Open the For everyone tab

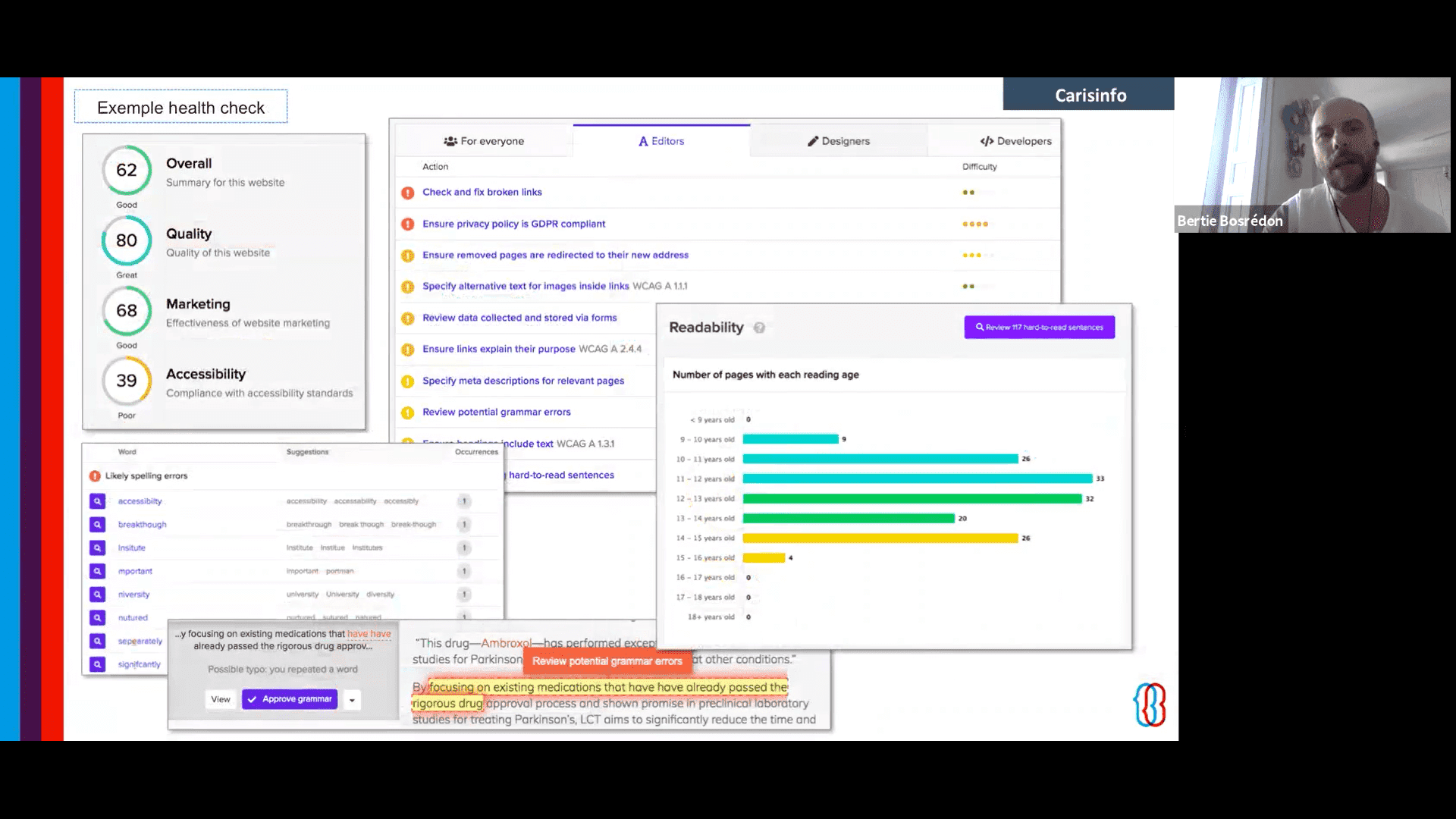pos(484,141)
